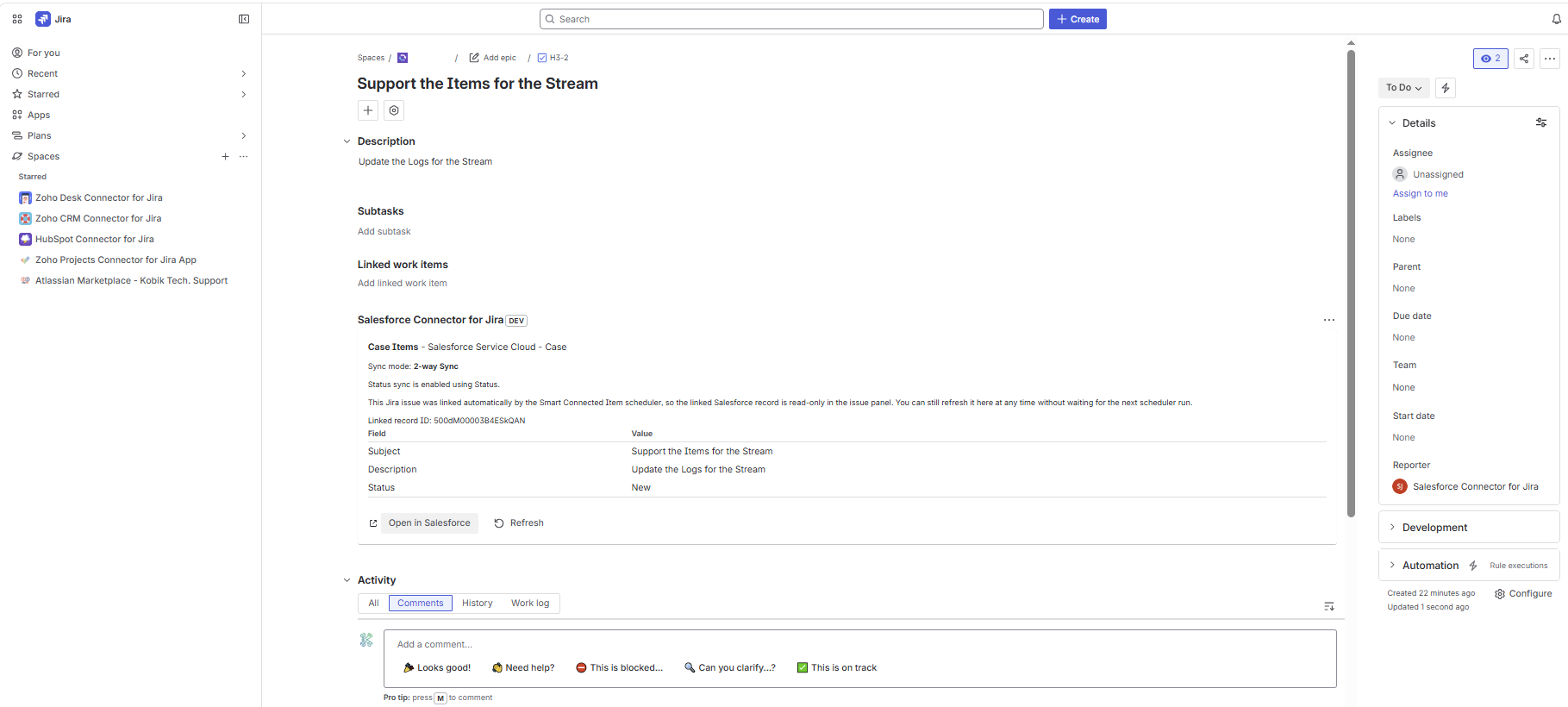The width and height of the screenshot is (1568, 707).
Task: Open the app switcher grid icon
Action: point(17,19)
